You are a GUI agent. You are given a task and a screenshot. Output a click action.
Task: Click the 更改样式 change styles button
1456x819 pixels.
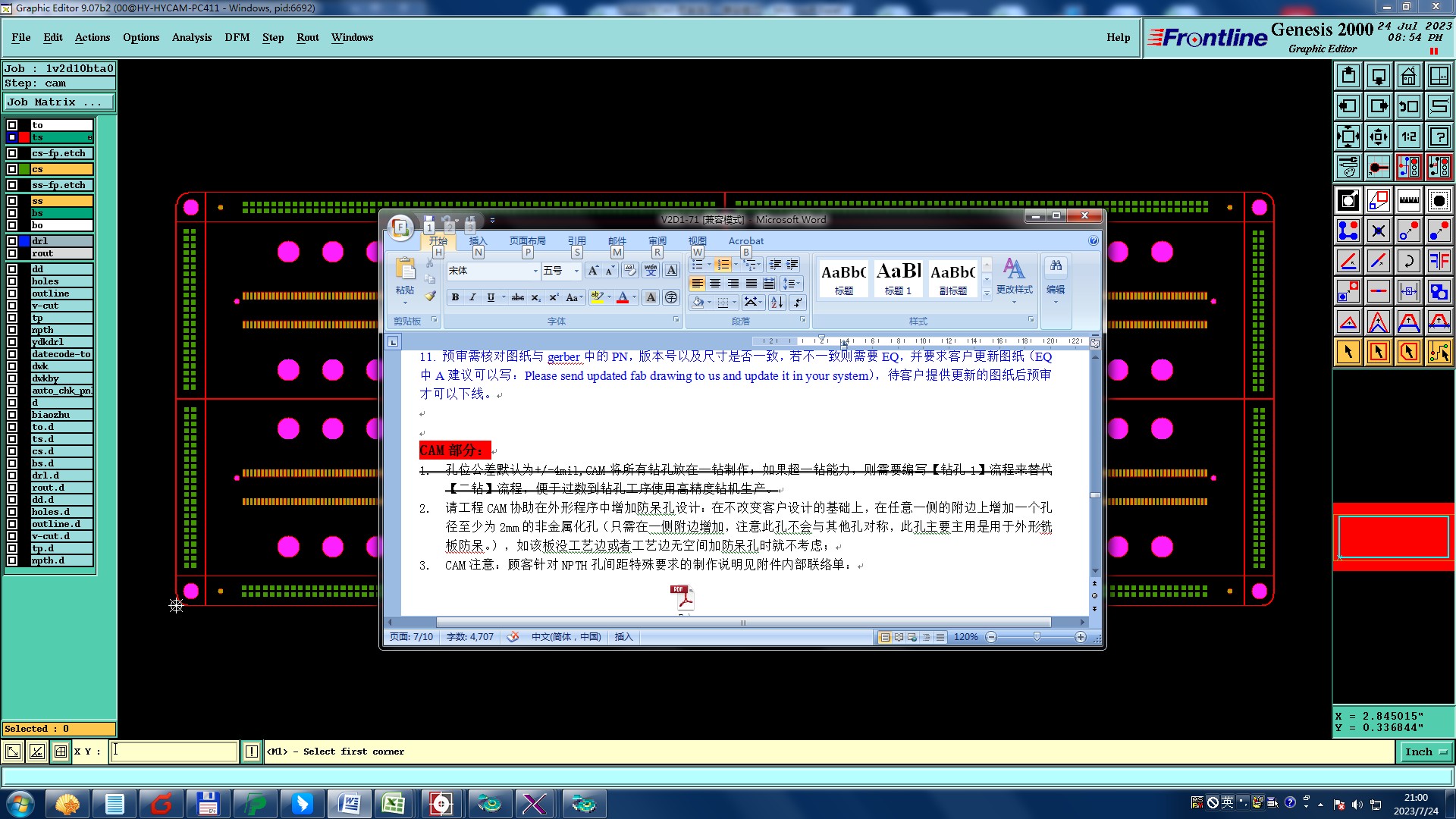pos(1014,278)
